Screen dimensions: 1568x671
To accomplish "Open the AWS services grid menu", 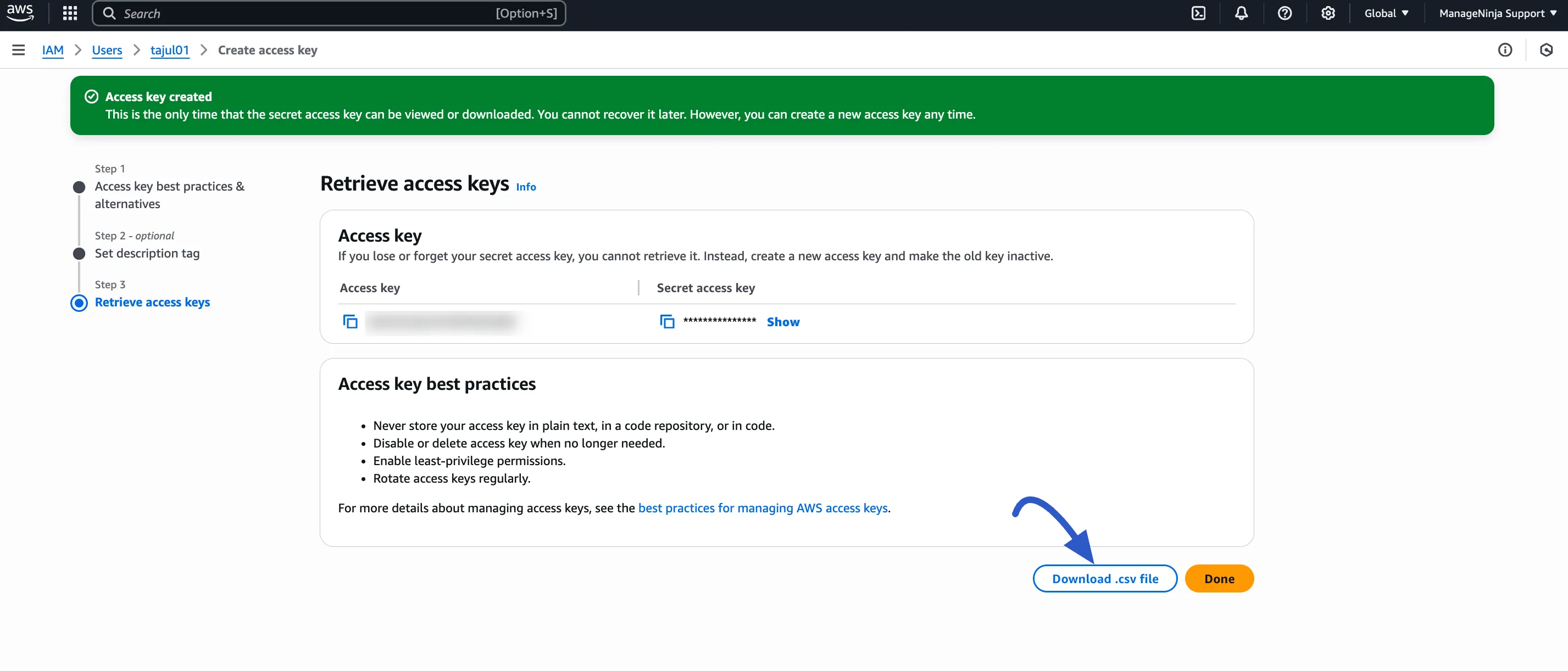I will click(69, 13).
